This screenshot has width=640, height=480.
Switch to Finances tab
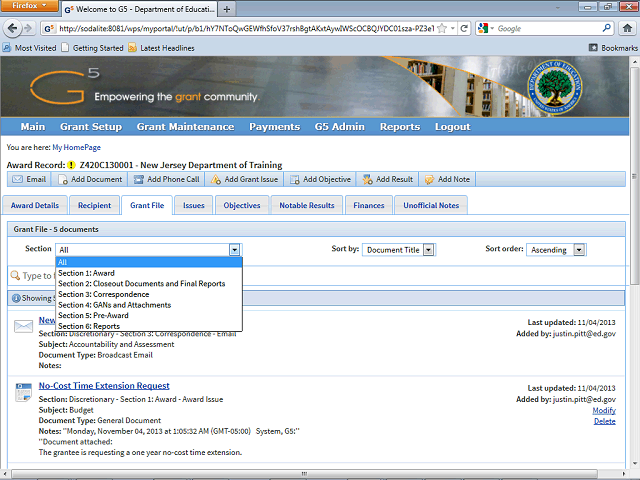pyautogui.click(x=369, y=205)
